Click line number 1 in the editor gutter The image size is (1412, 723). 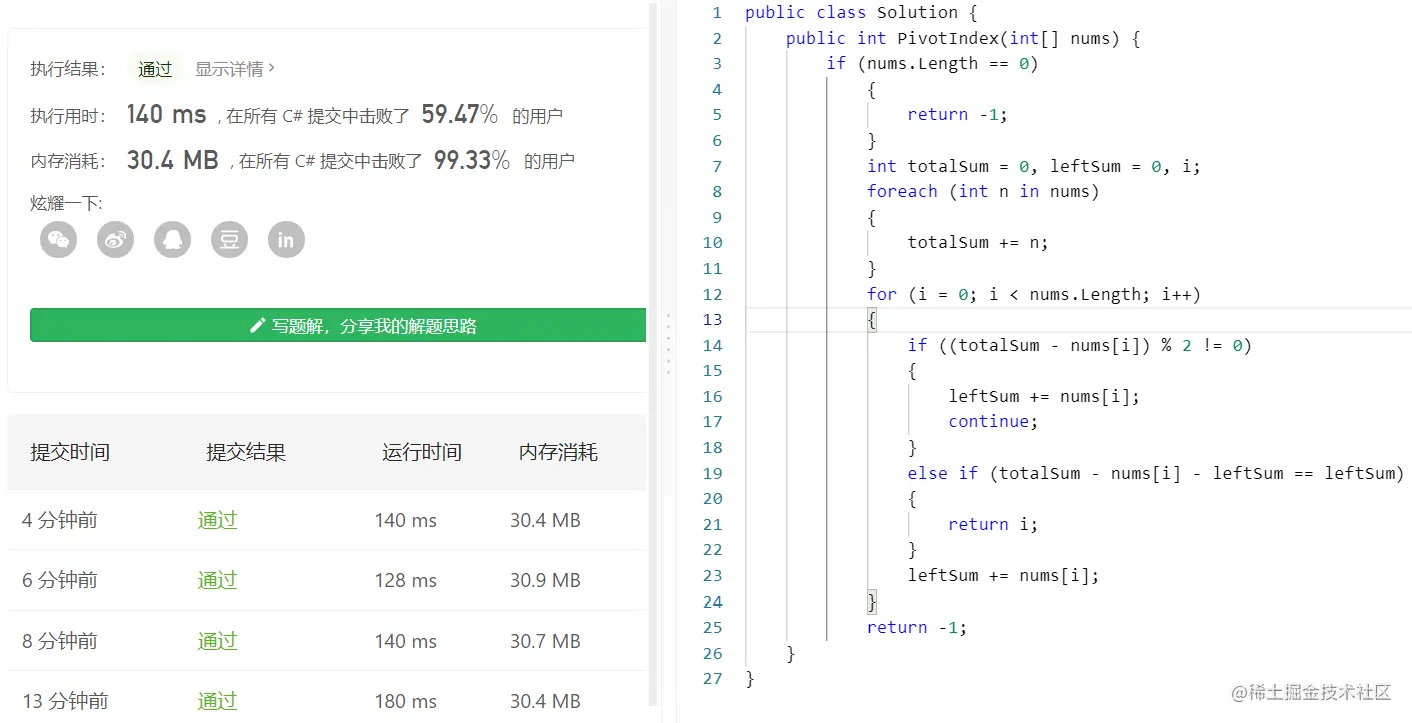716,13
